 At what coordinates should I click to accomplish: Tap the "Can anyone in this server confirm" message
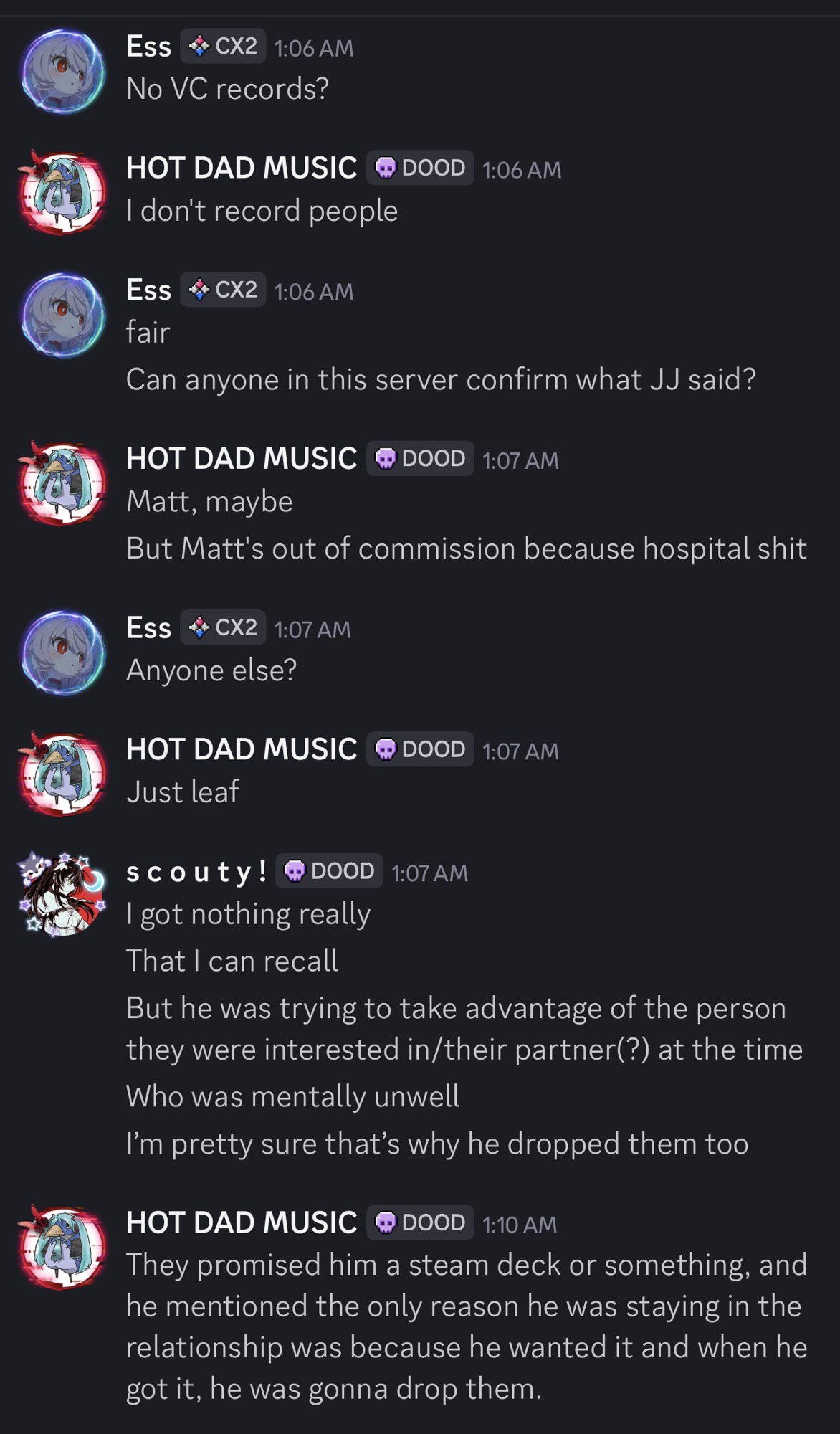tap(442, 379)
